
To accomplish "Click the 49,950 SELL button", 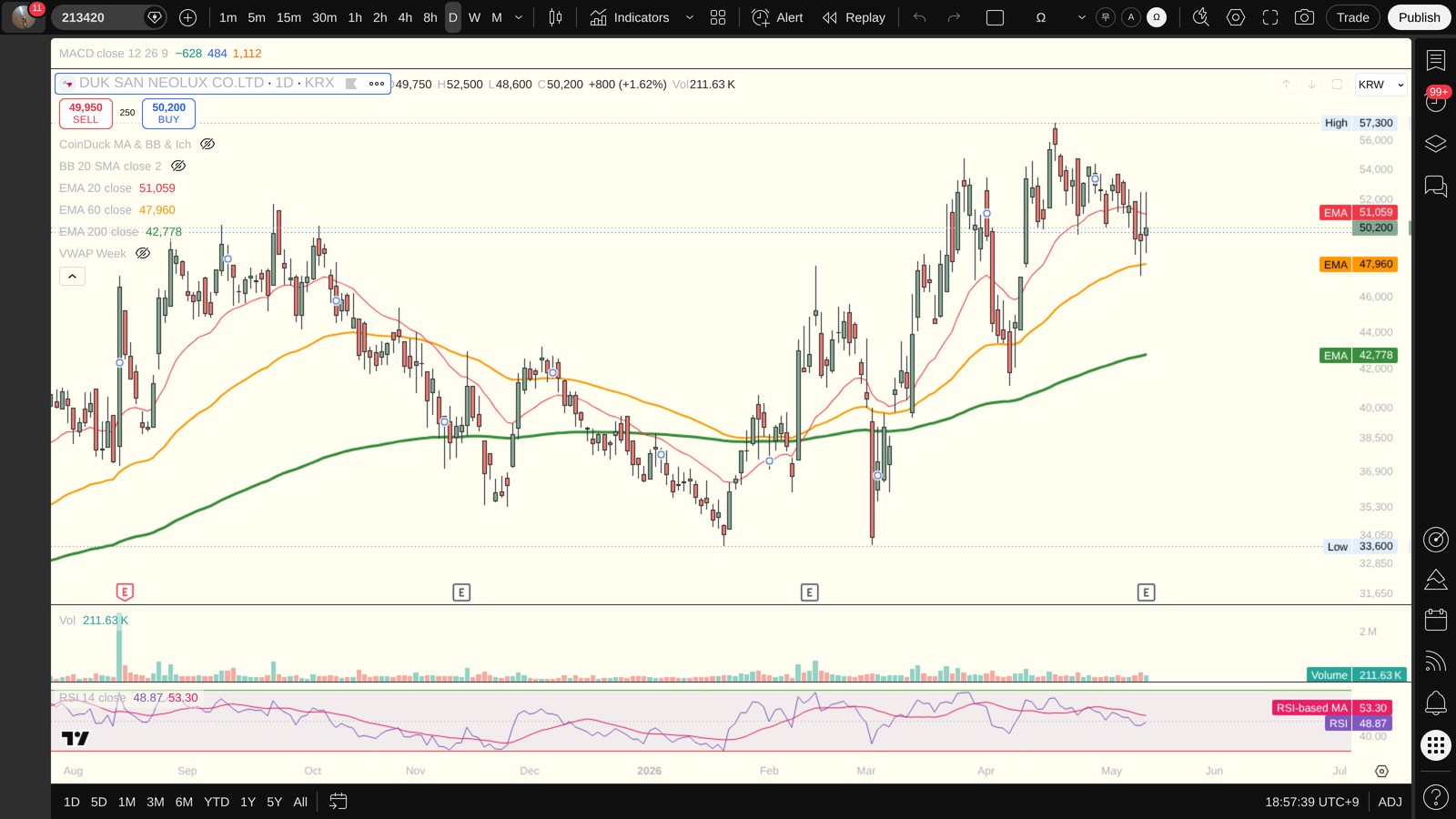I will tap(86, 113).
